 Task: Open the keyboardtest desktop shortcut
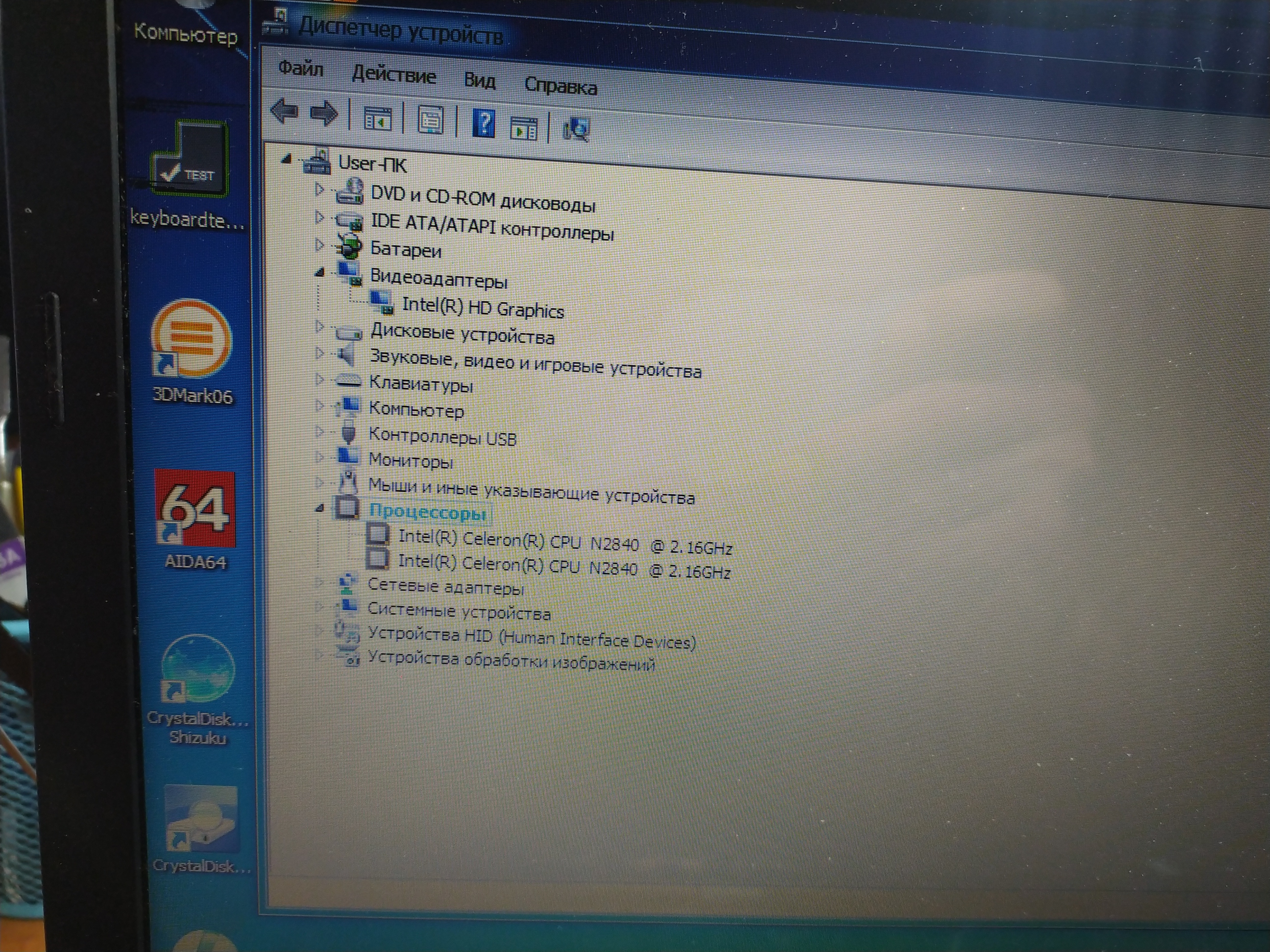(x=189, y=175)
